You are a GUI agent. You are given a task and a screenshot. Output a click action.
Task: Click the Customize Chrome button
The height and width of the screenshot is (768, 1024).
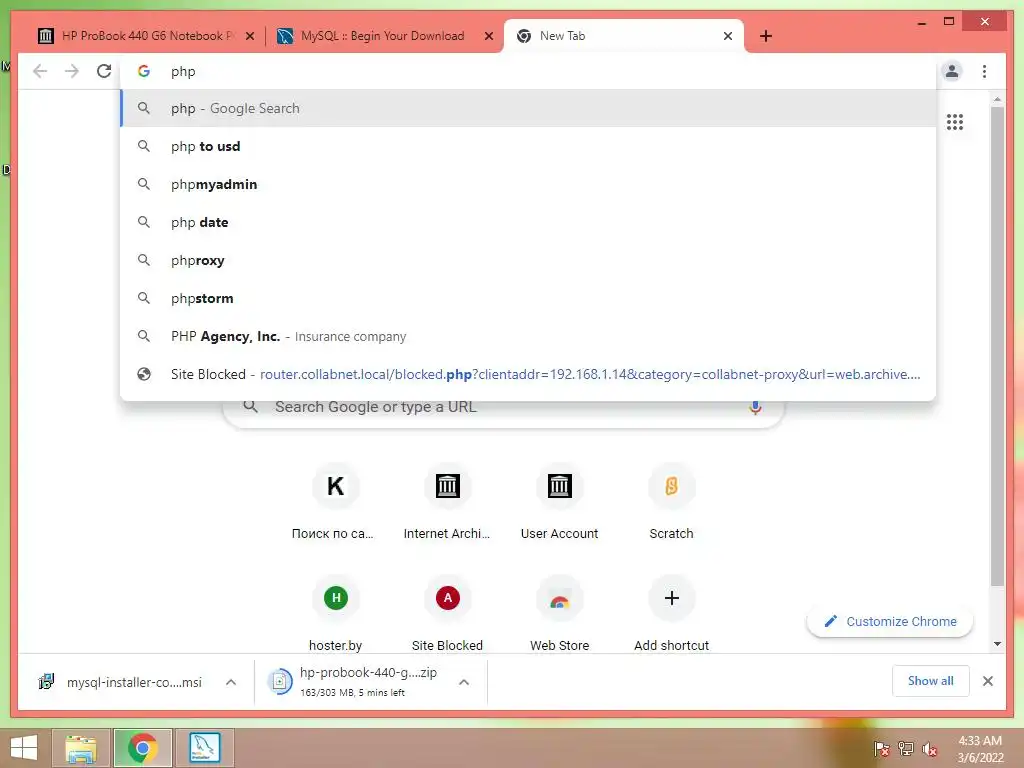(x=890, y=622)
